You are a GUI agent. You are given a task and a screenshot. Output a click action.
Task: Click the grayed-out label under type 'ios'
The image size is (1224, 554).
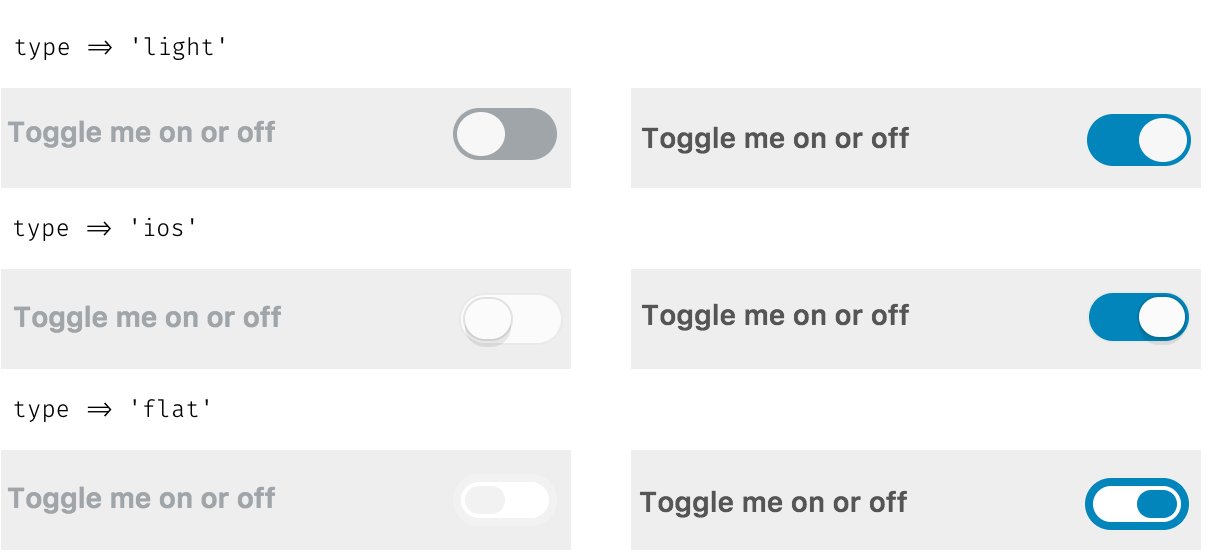pyautogui.click(x=148, y=318)
